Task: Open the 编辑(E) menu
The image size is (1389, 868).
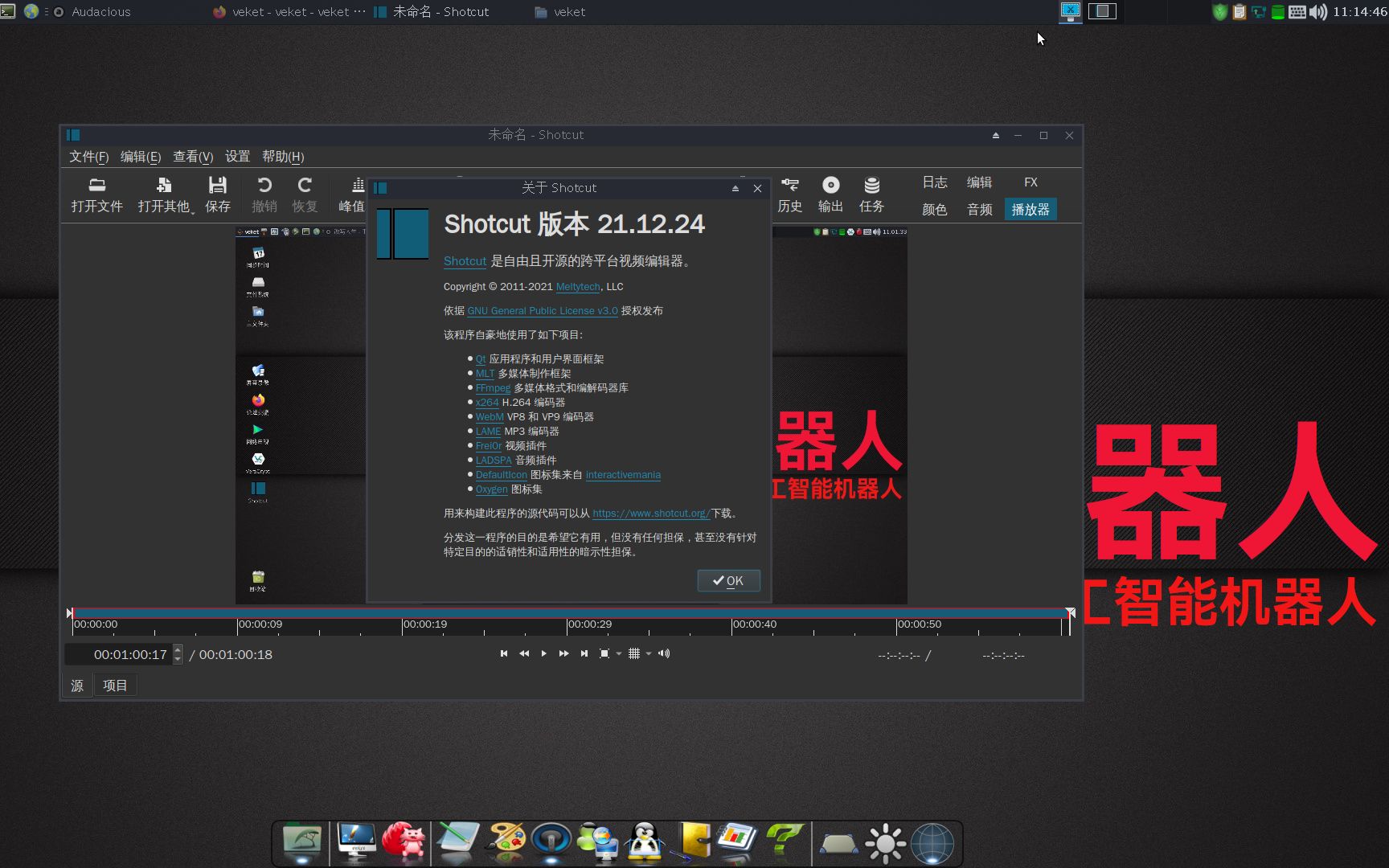Action: pos(141,157)
